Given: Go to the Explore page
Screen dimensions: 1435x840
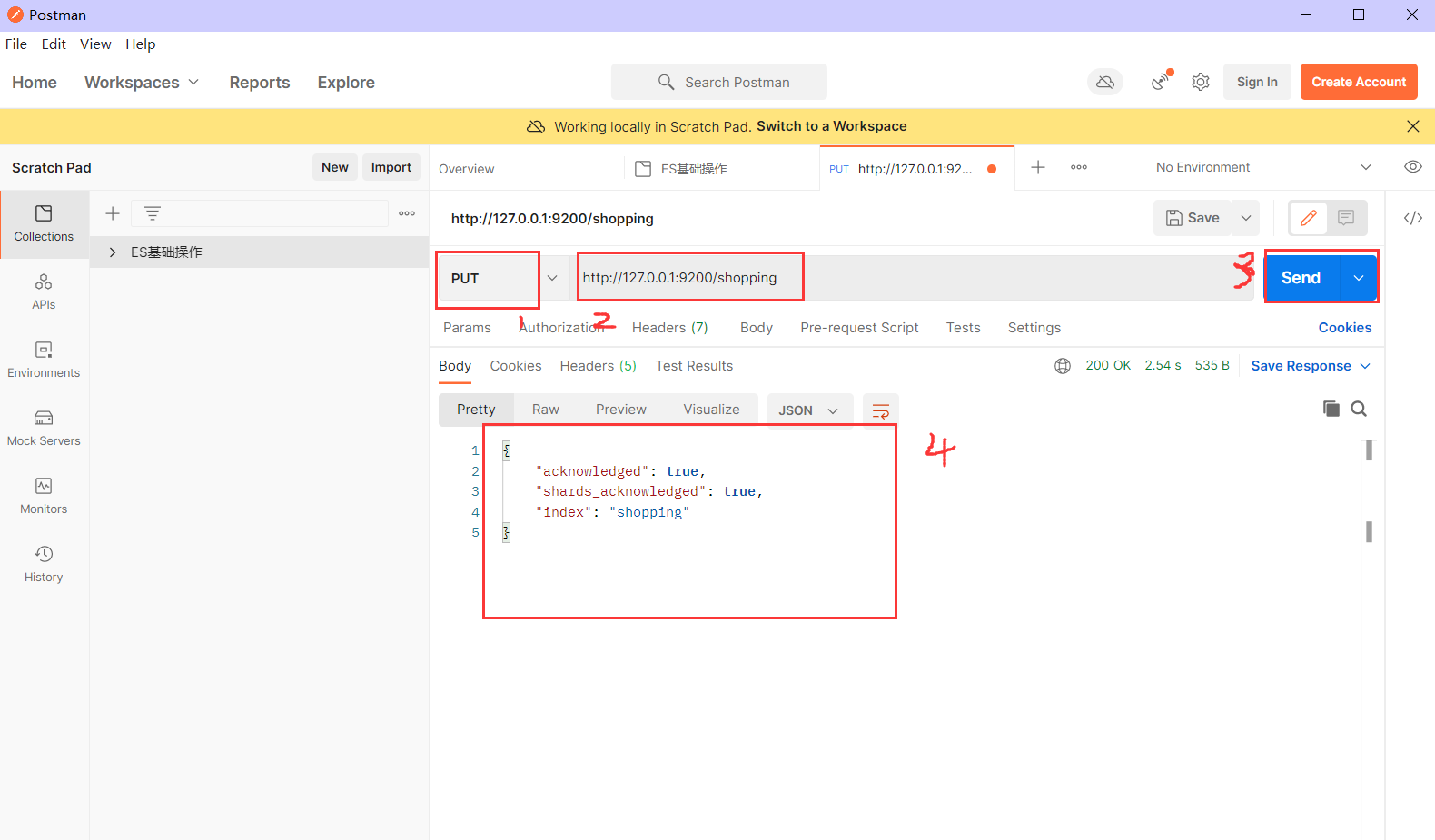Looking at the screenshot, I should click(346, 83).
